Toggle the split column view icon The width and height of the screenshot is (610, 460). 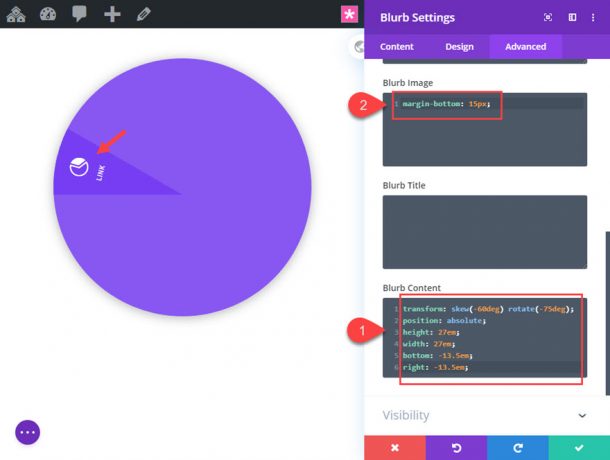pos(572,18)
